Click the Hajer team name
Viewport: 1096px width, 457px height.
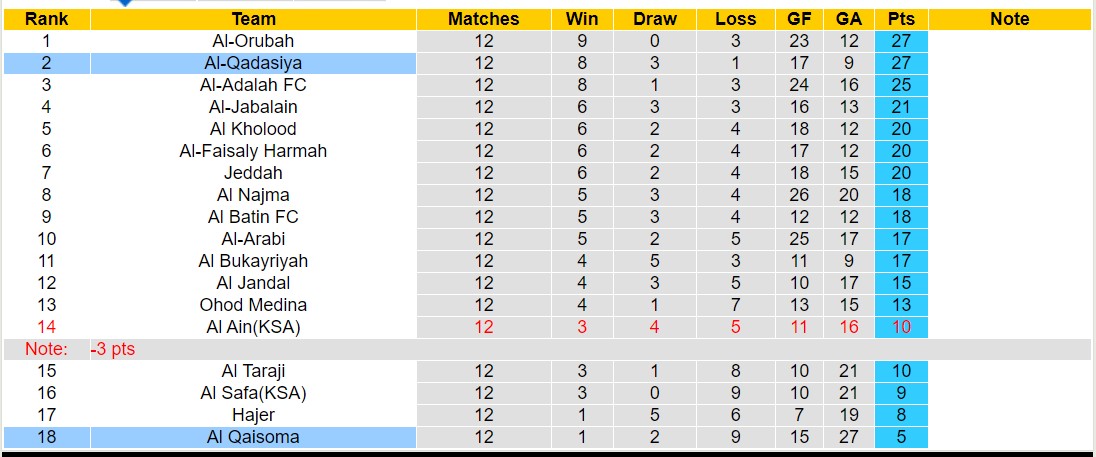253,415
